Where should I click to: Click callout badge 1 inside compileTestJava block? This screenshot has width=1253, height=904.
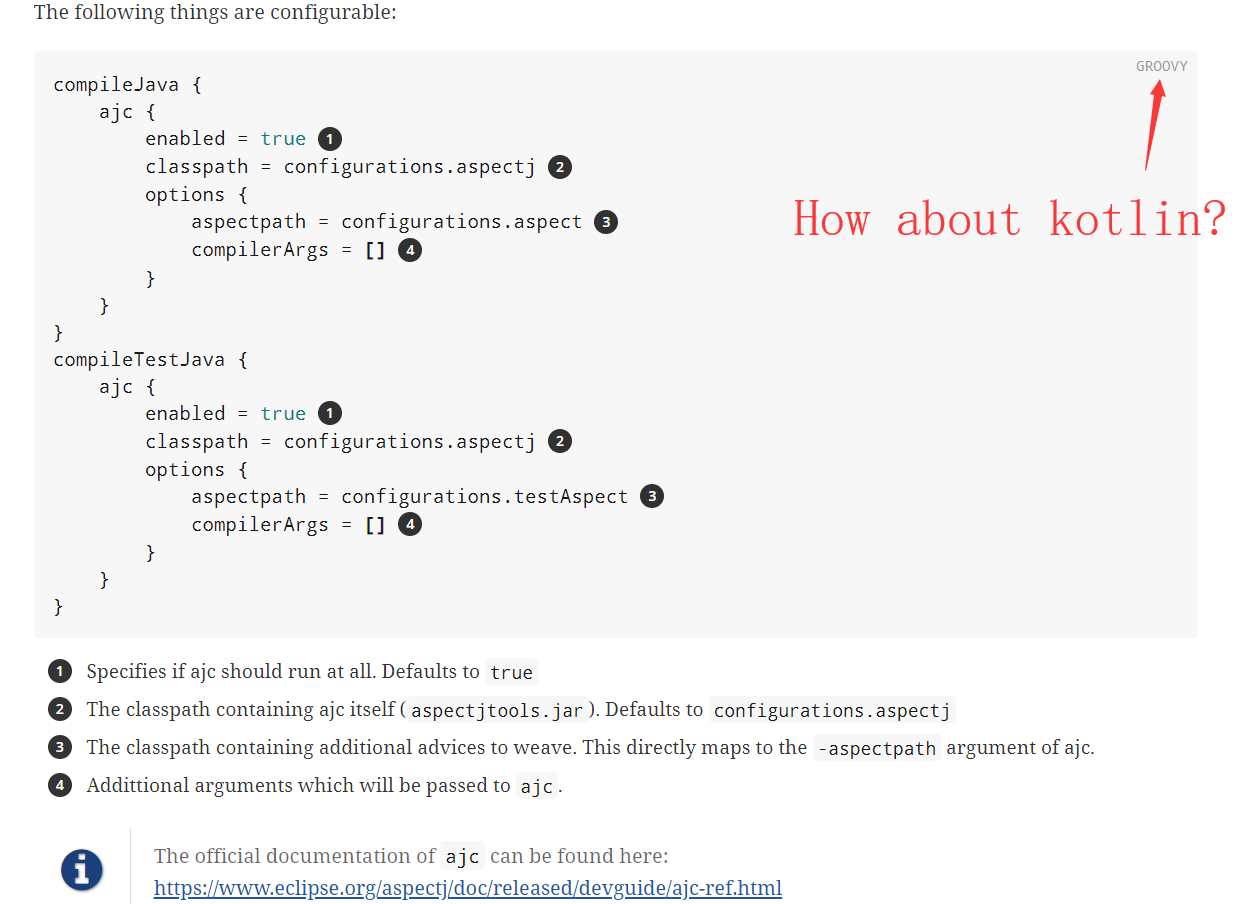point(329,412)
